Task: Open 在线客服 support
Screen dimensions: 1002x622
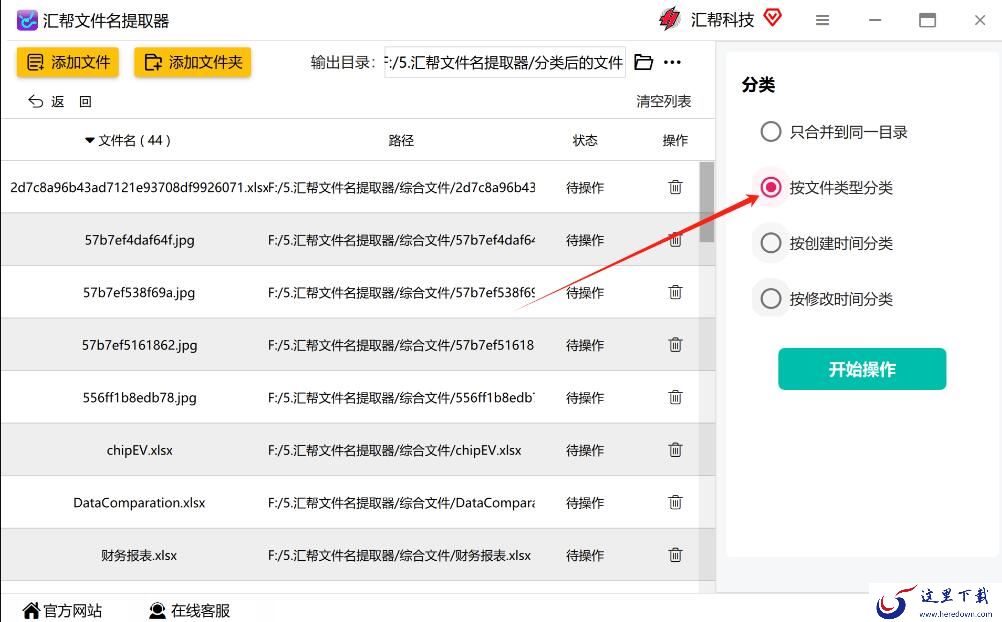Action: pos(189,610)
